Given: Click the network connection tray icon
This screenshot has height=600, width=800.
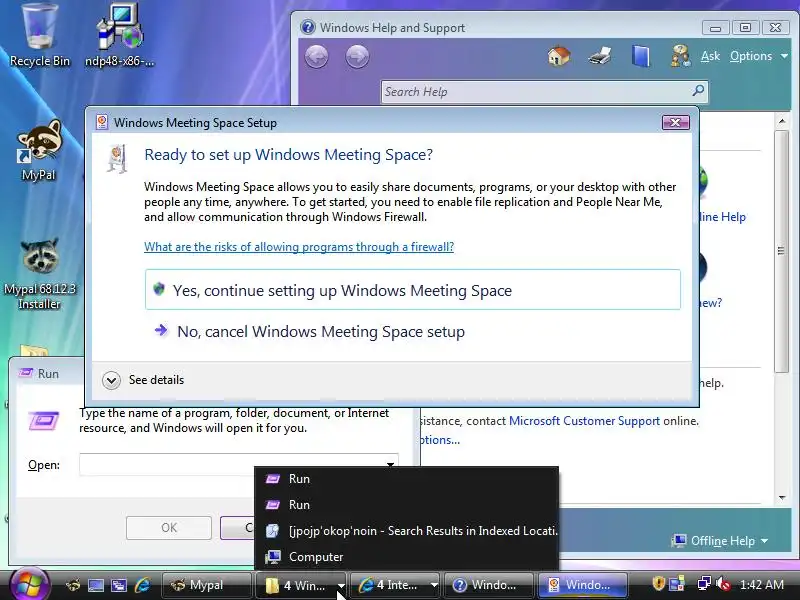Looking at the screenshot, I should click(x=705, y=583).
